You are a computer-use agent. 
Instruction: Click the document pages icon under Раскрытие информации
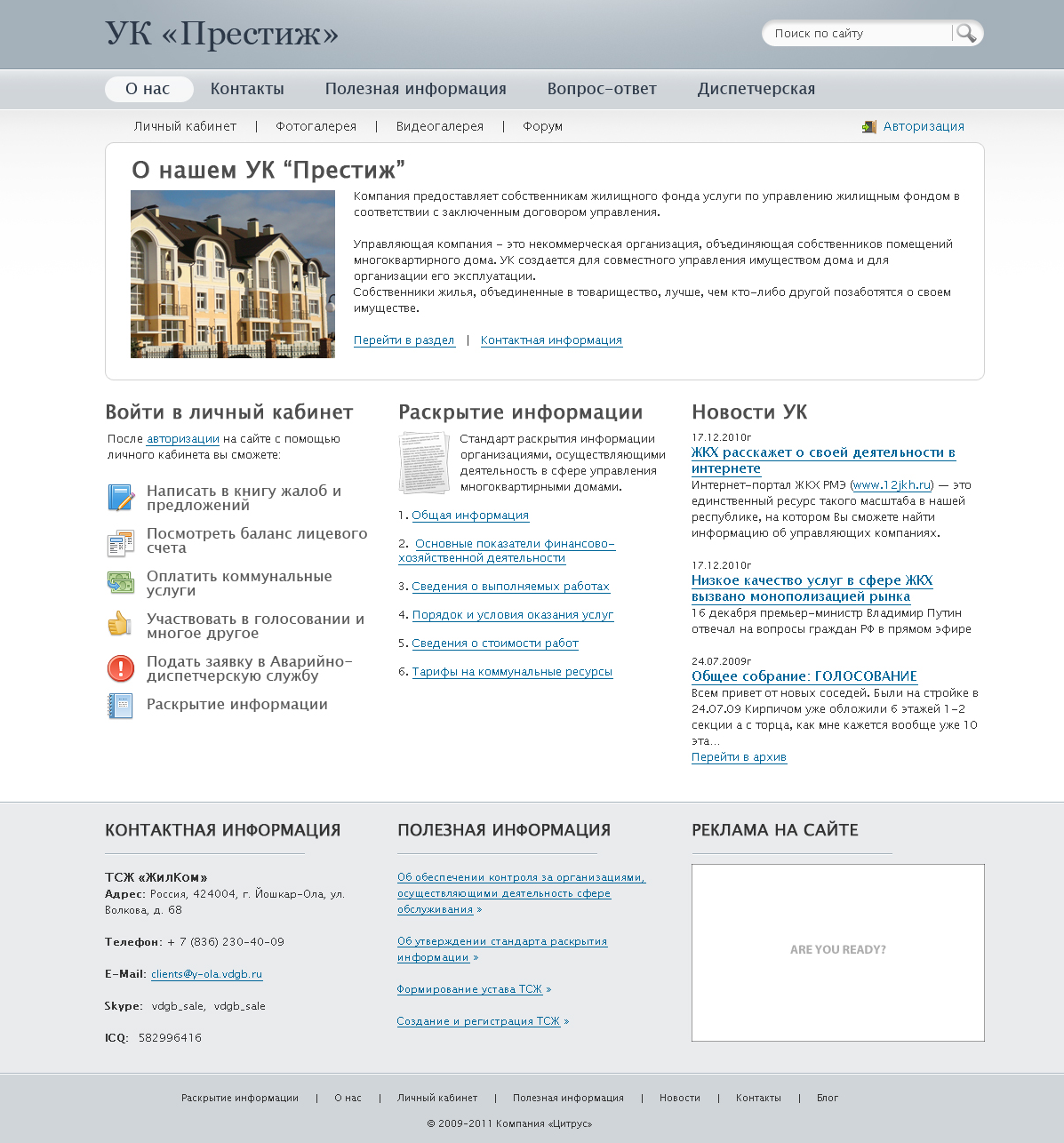(x=424, y=462)
